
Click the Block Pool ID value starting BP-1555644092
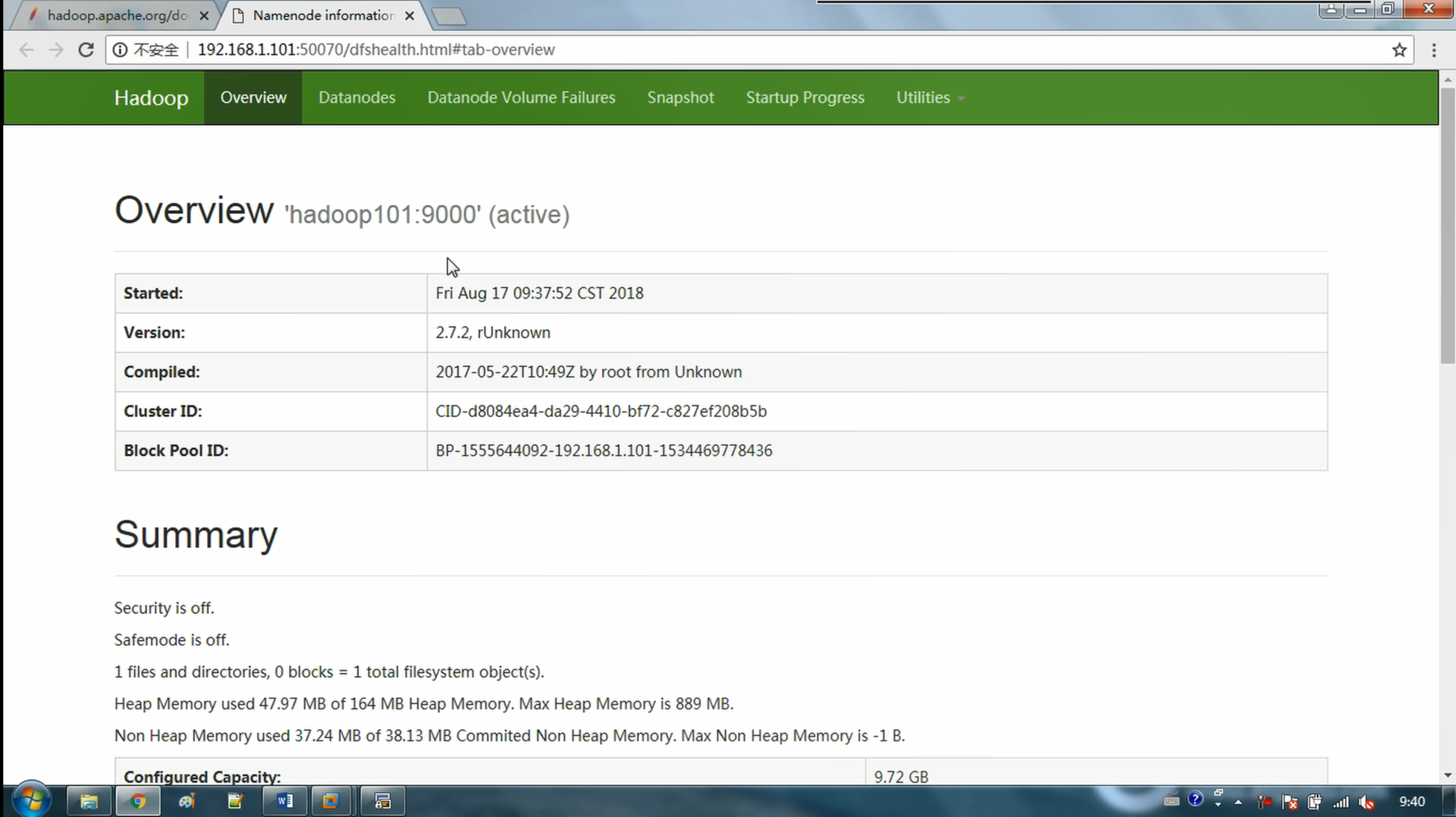coord(604,451)
